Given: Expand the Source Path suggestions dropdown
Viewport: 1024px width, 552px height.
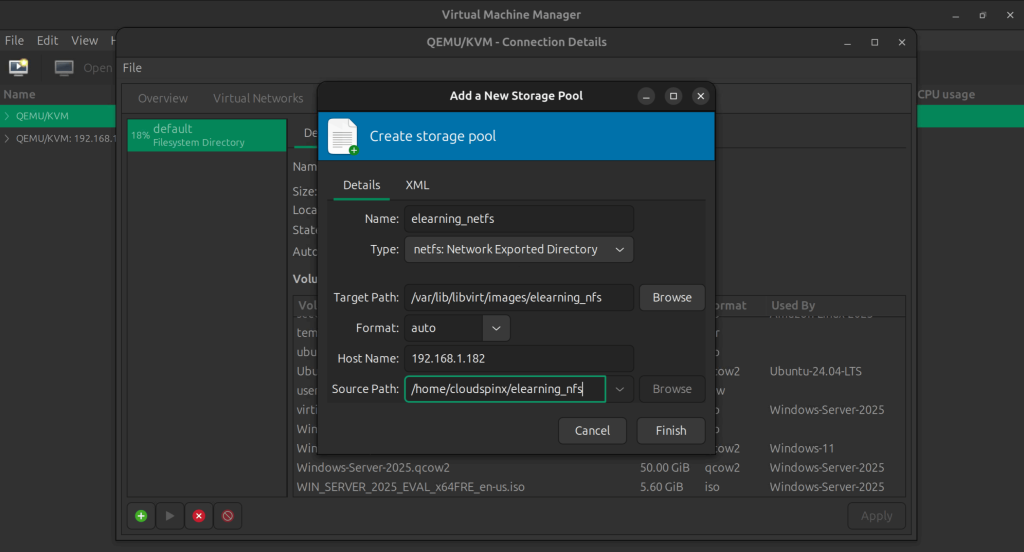Looking at the screenshot, I should click(x=620, y=389).
